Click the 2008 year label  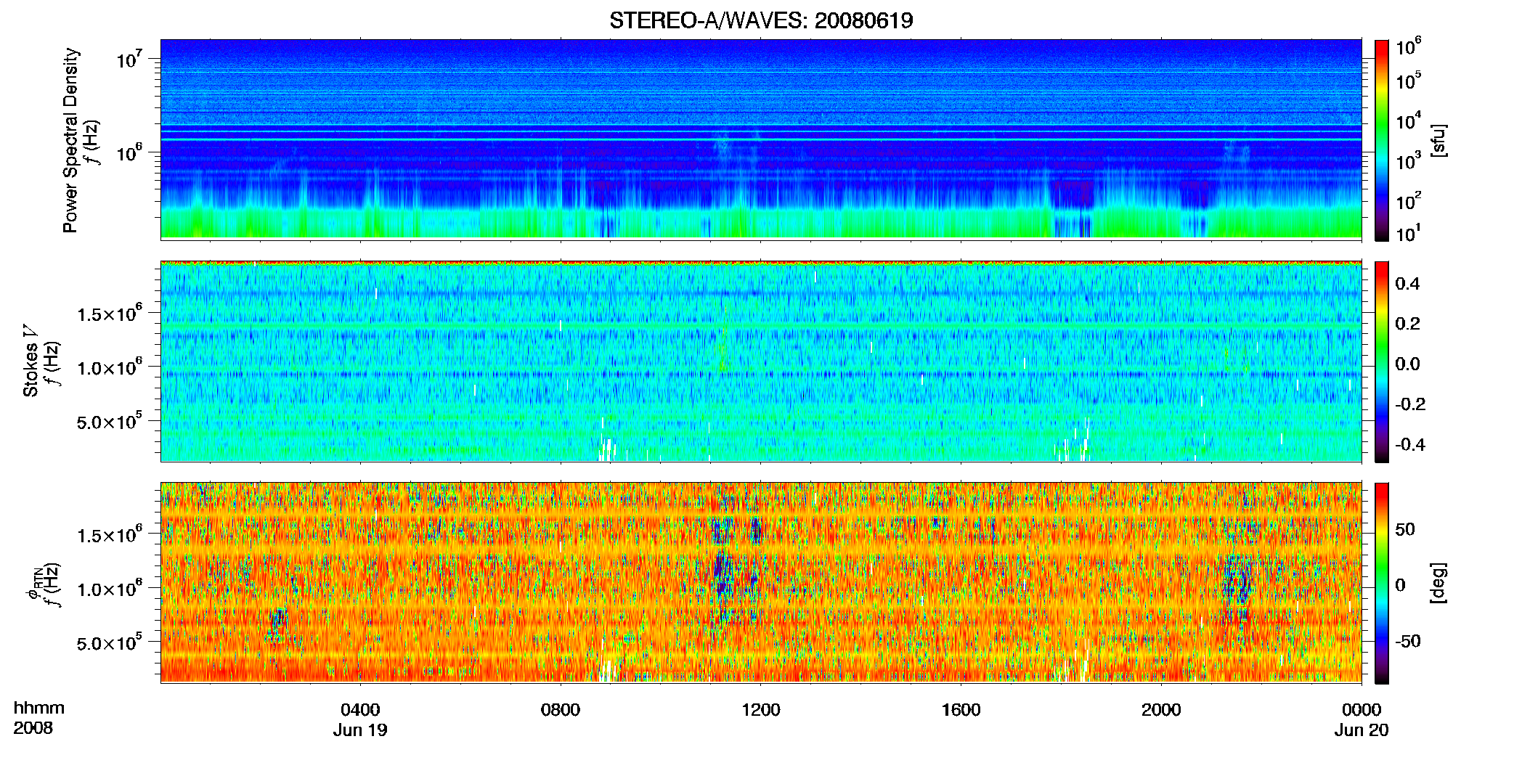point(33,728)
